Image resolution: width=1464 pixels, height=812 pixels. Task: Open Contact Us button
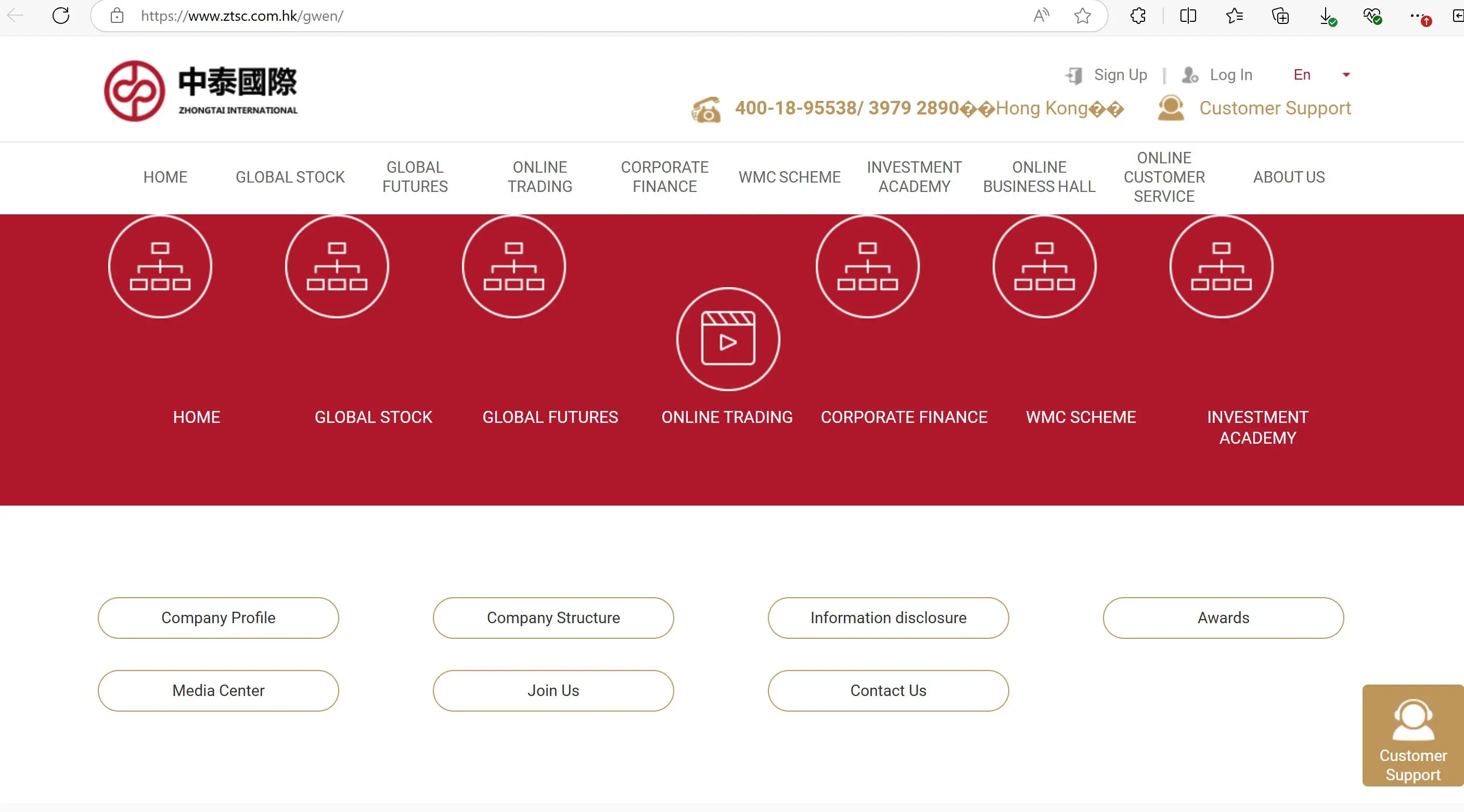click(888, 690)
